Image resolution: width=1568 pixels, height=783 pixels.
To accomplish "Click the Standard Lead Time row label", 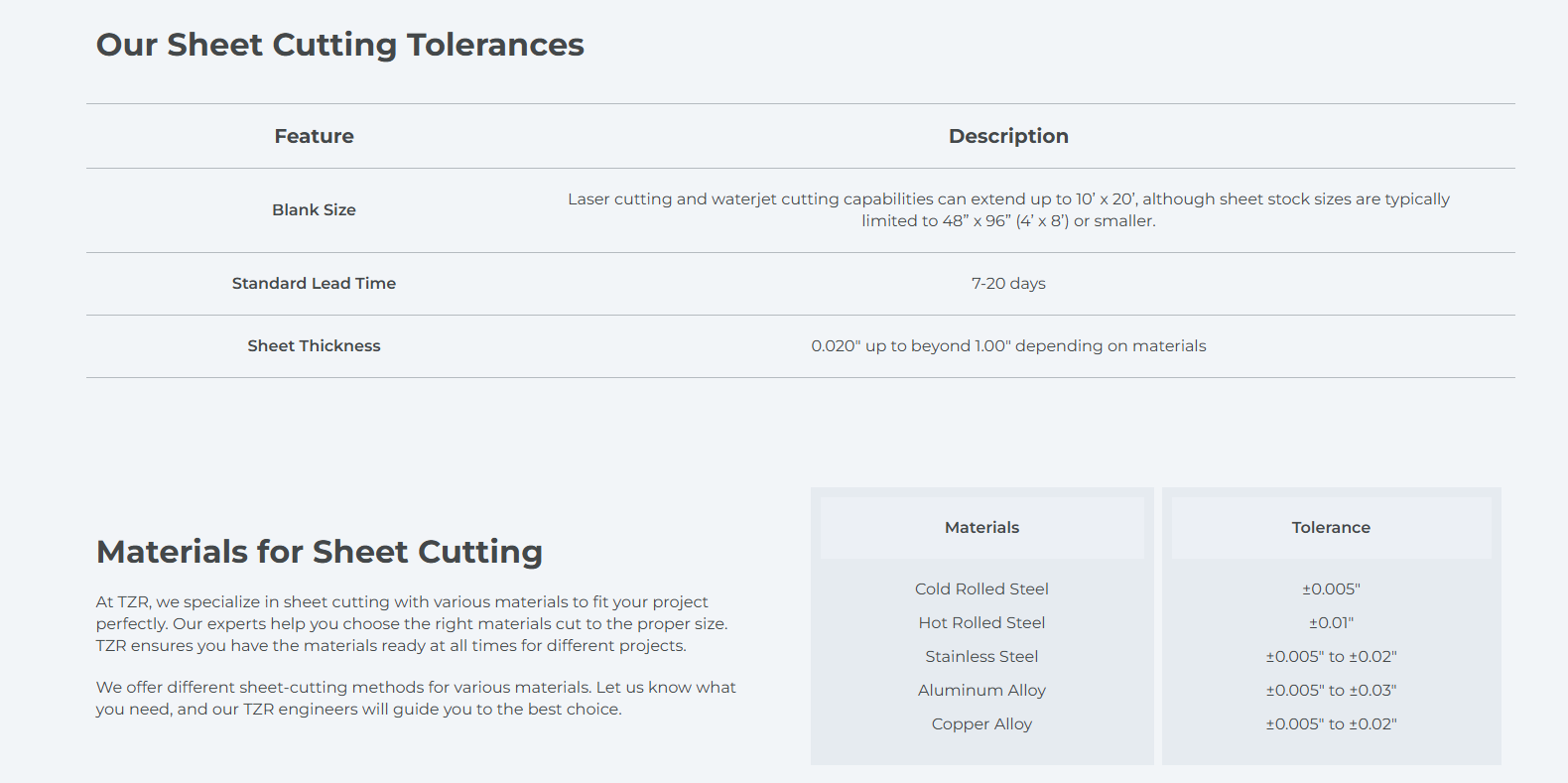I will coord(314,283).
